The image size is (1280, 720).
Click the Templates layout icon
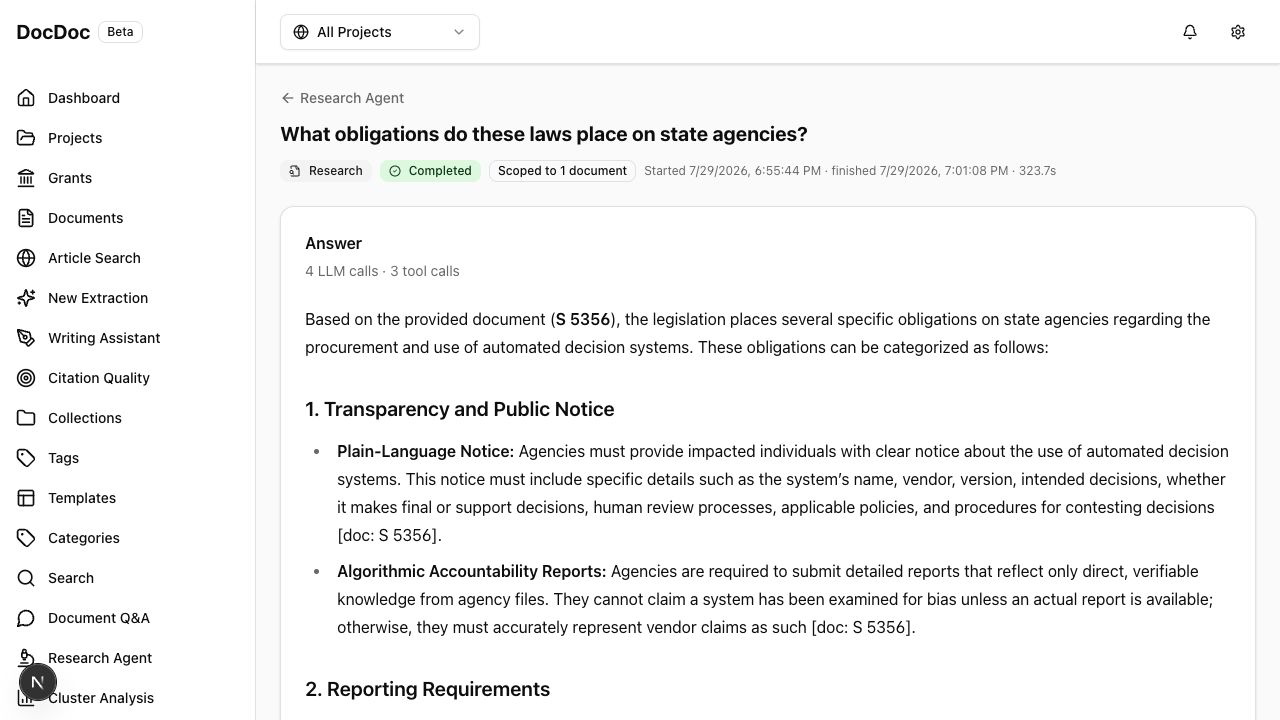pyautogui.click(x=26, y=498)
